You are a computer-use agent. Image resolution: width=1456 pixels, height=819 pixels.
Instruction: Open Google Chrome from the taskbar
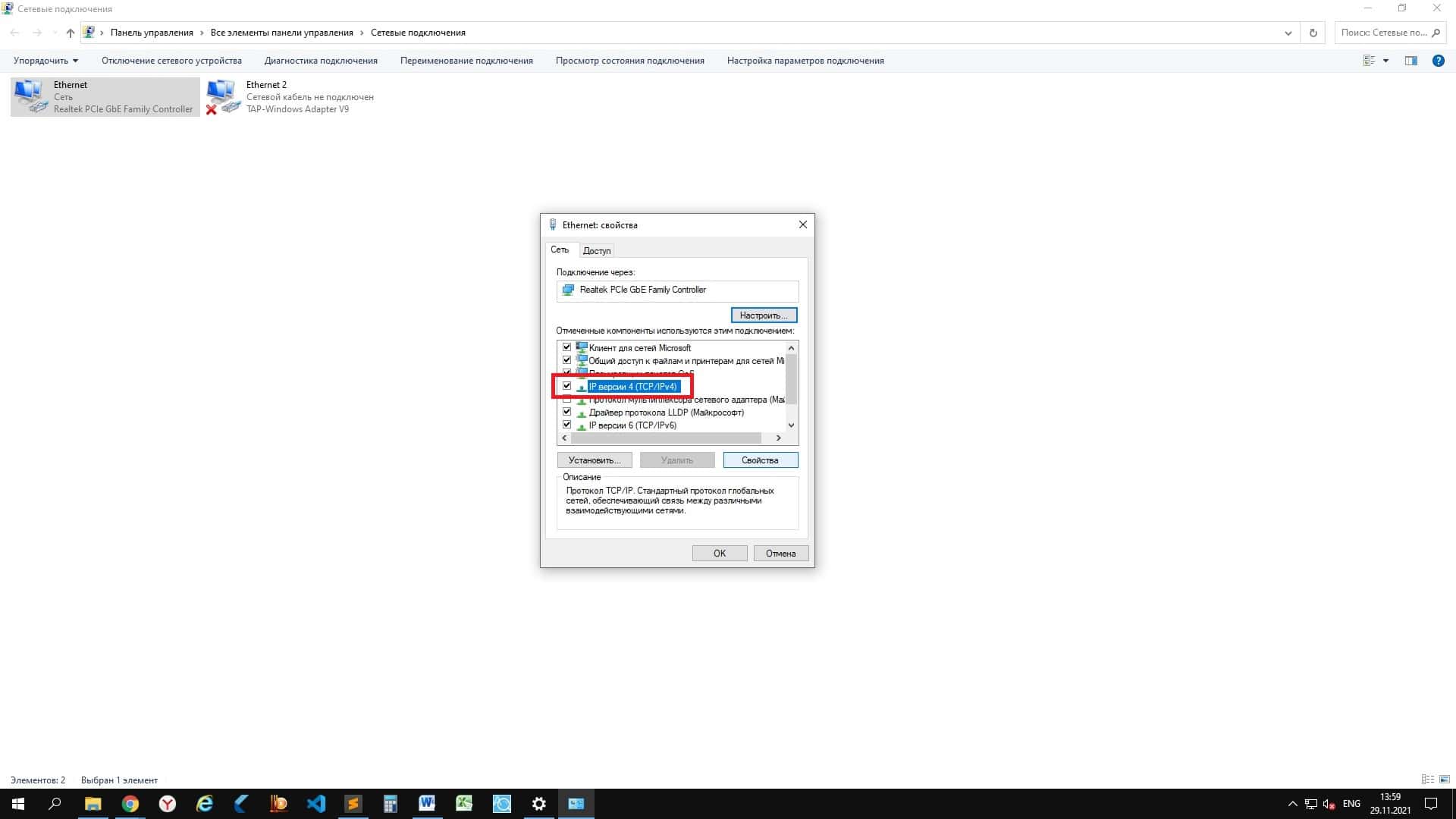coord(130,804)
